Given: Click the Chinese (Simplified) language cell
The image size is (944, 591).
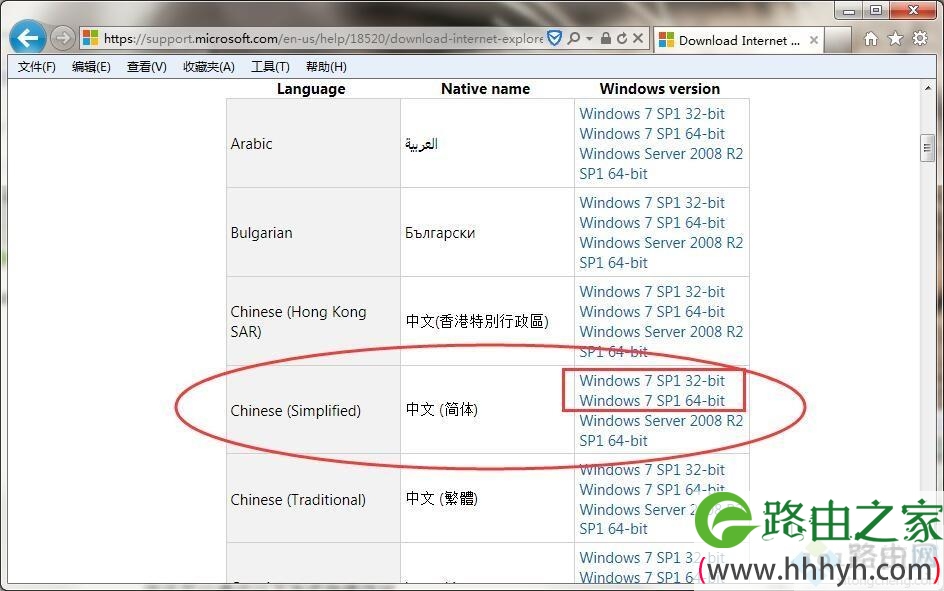Looking at the screenshot, I should pyautogui.click(x=313, y=410).
